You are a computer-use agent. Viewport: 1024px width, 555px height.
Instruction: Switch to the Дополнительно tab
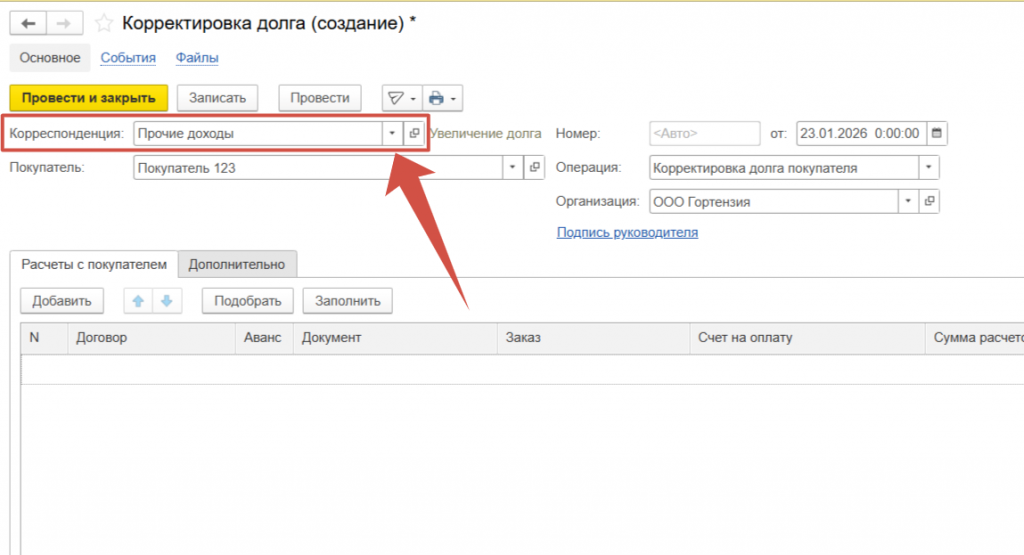point(237,265)
